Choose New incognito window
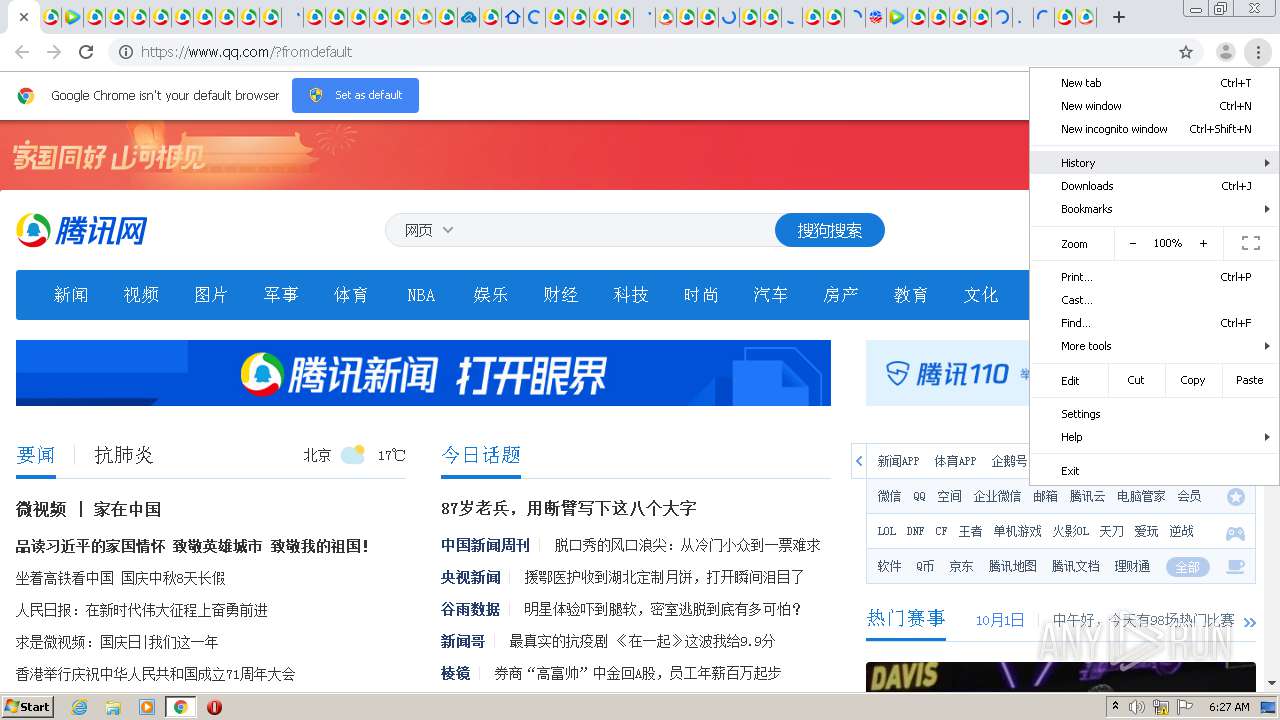This screenshot has width=1280, height=720. click(1154, 129)
